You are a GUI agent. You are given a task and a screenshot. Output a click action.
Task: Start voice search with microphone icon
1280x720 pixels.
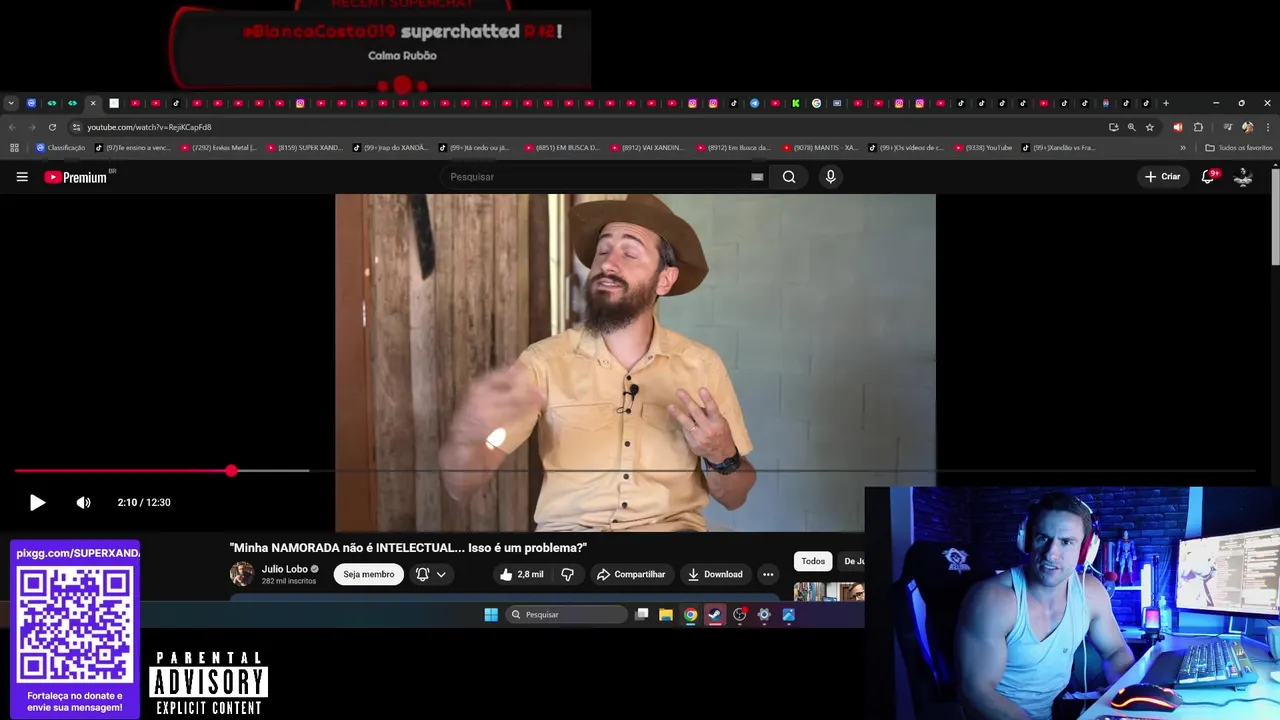pyautogui.click(x=830, y=177)
